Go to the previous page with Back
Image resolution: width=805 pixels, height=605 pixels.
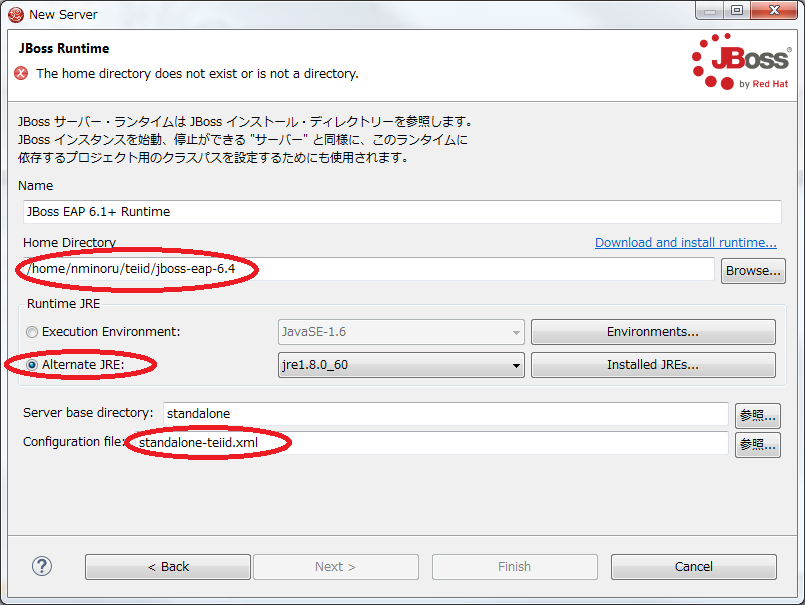pyautogui.click(x=168, y=566)
